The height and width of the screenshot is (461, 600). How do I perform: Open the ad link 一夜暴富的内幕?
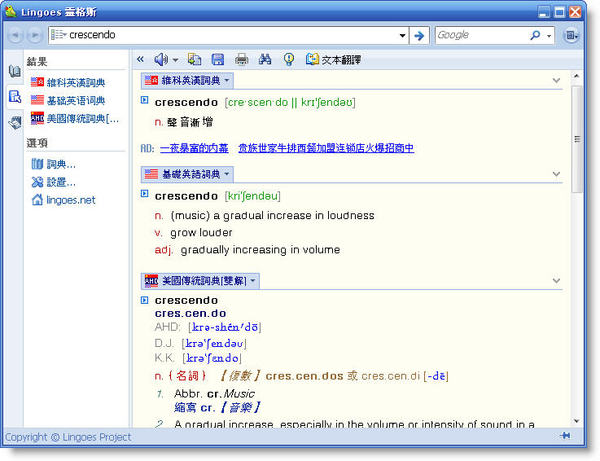[194, 148]
